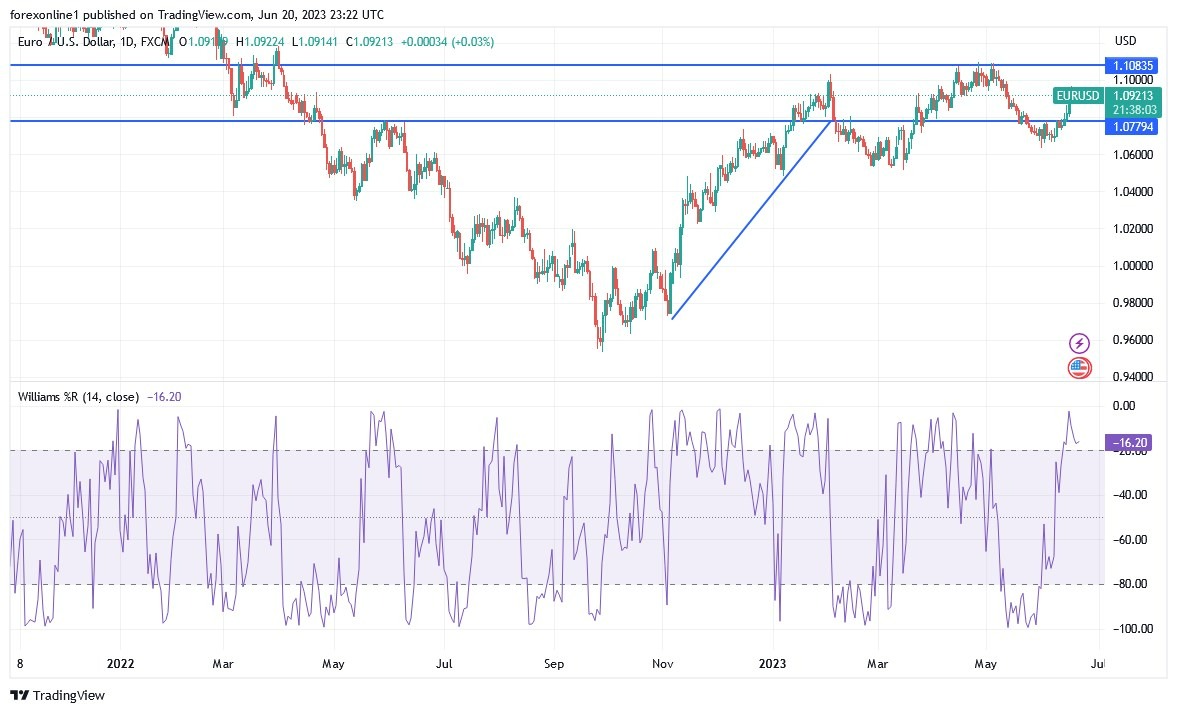This screenshot has height=713, width=1177.
Task: Select the diagonal blue trend line
Action: click(x=752, y=219)
